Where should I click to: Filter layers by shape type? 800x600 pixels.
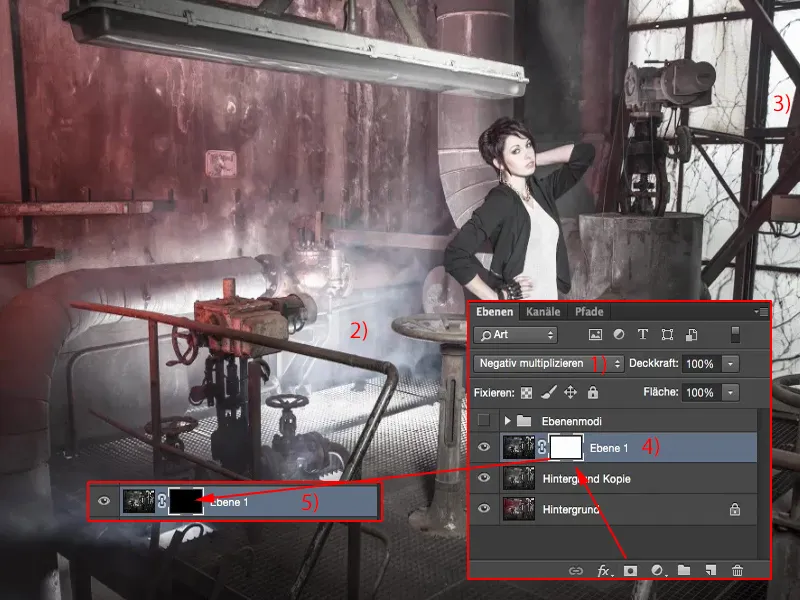click(667, 335)
